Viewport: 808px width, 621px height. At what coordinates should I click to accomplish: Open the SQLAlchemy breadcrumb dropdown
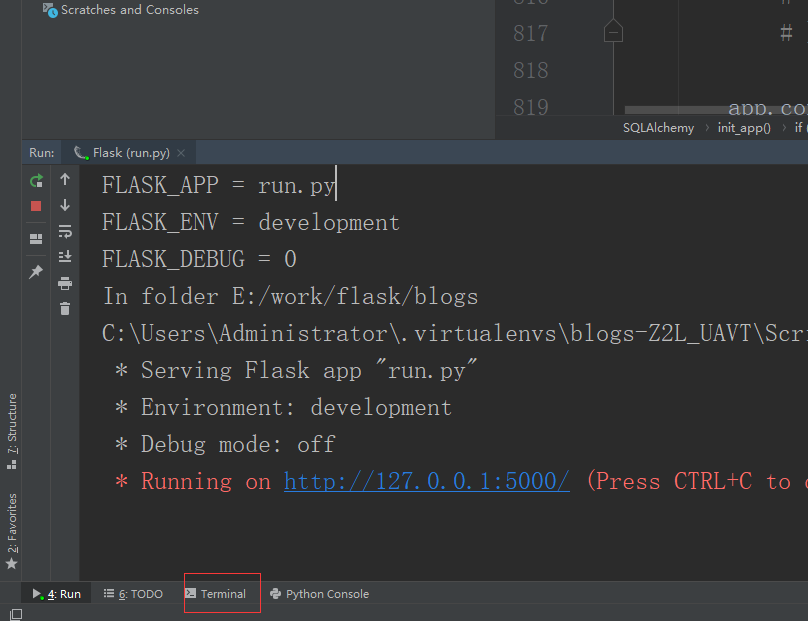click(x=658, y=127)
